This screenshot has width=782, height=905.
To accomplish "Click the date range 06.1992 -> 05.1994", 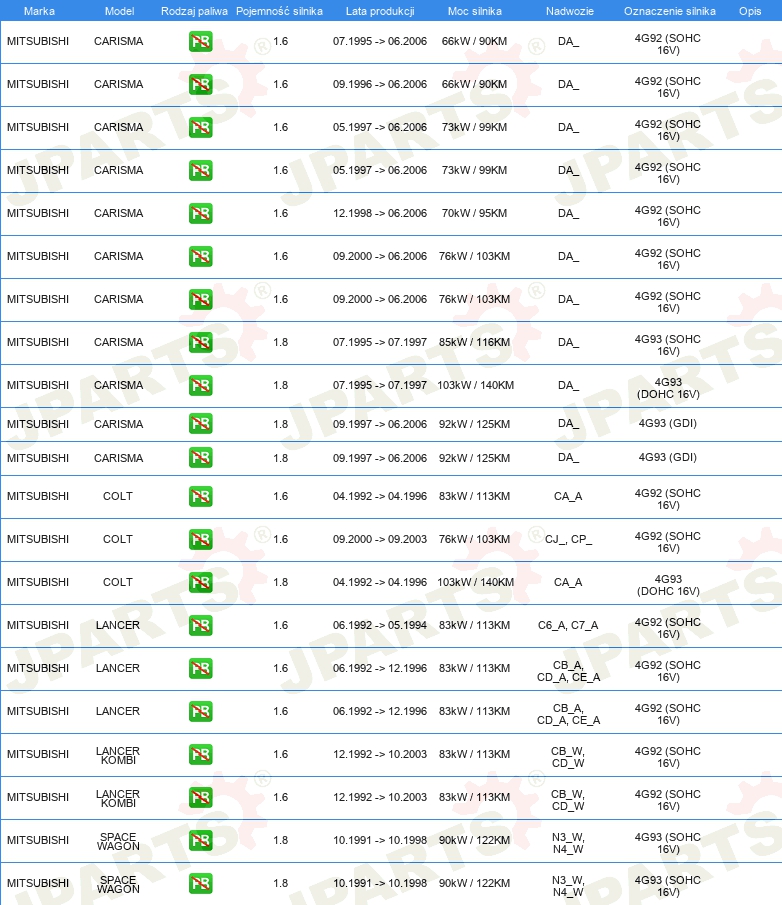I will (380, 625).
